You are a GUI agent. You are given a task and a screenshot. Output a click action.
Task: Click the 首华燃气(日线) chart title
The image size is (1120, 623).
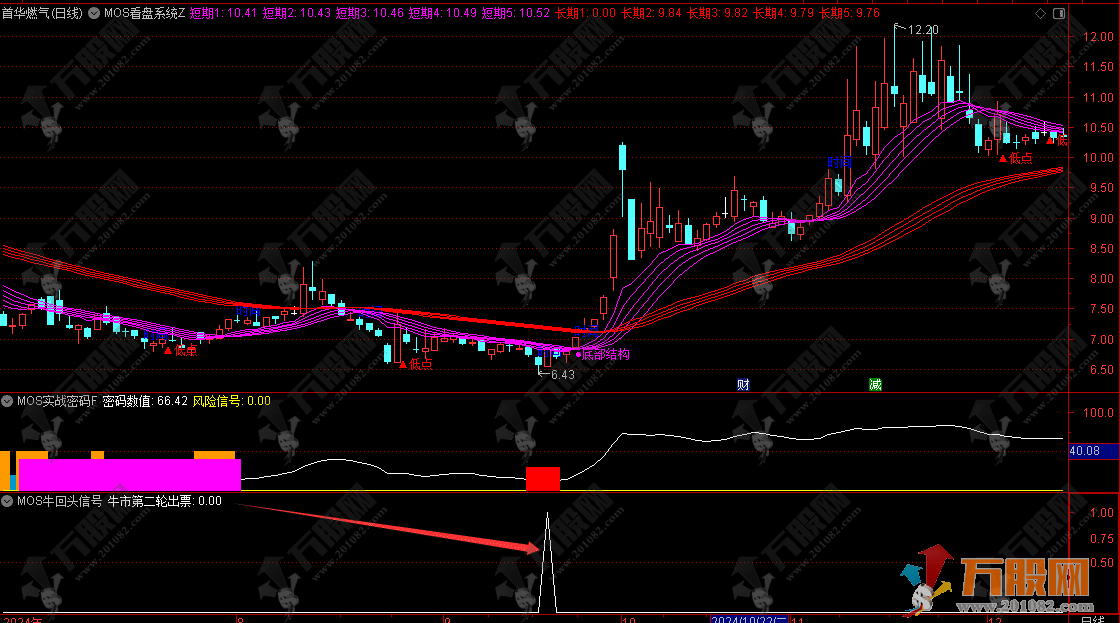(x=42, y=13)
